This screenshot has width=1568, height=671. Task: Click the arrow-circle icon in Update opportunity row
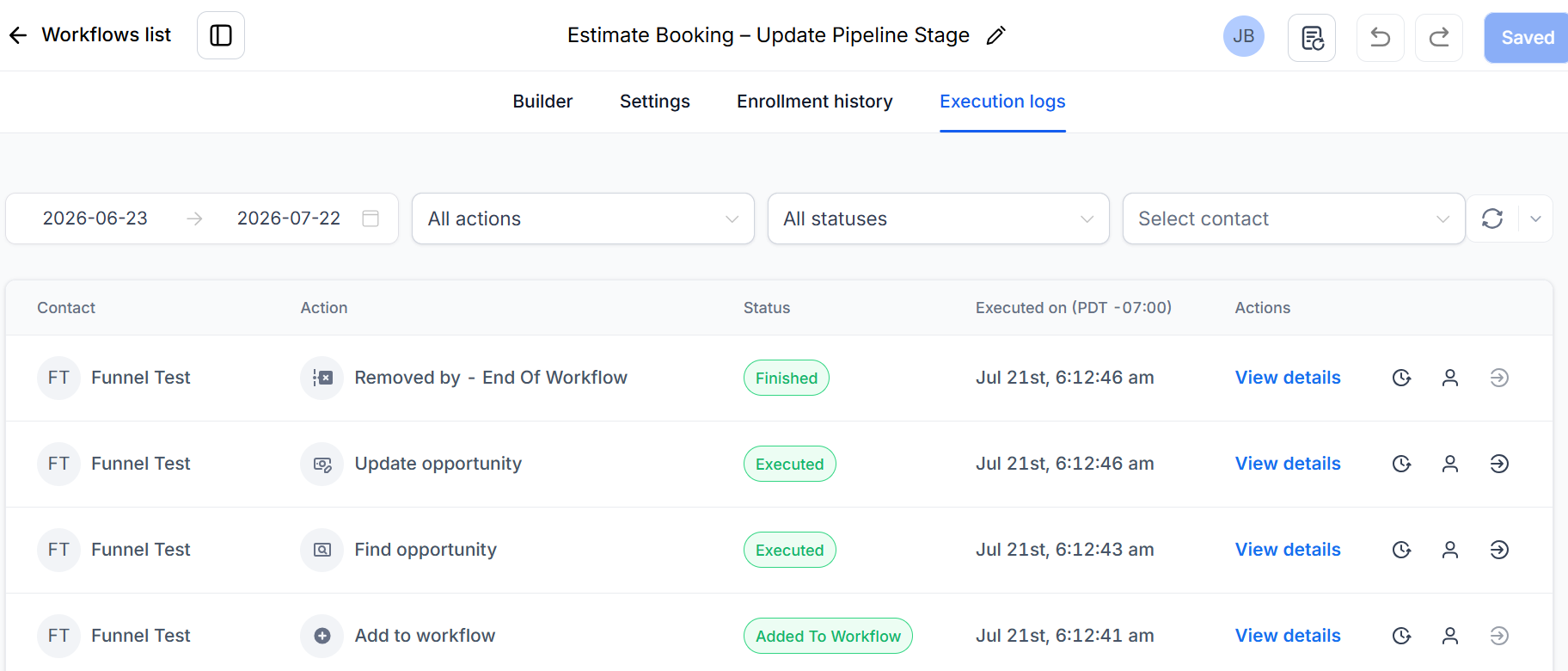tap(1499, 464)
